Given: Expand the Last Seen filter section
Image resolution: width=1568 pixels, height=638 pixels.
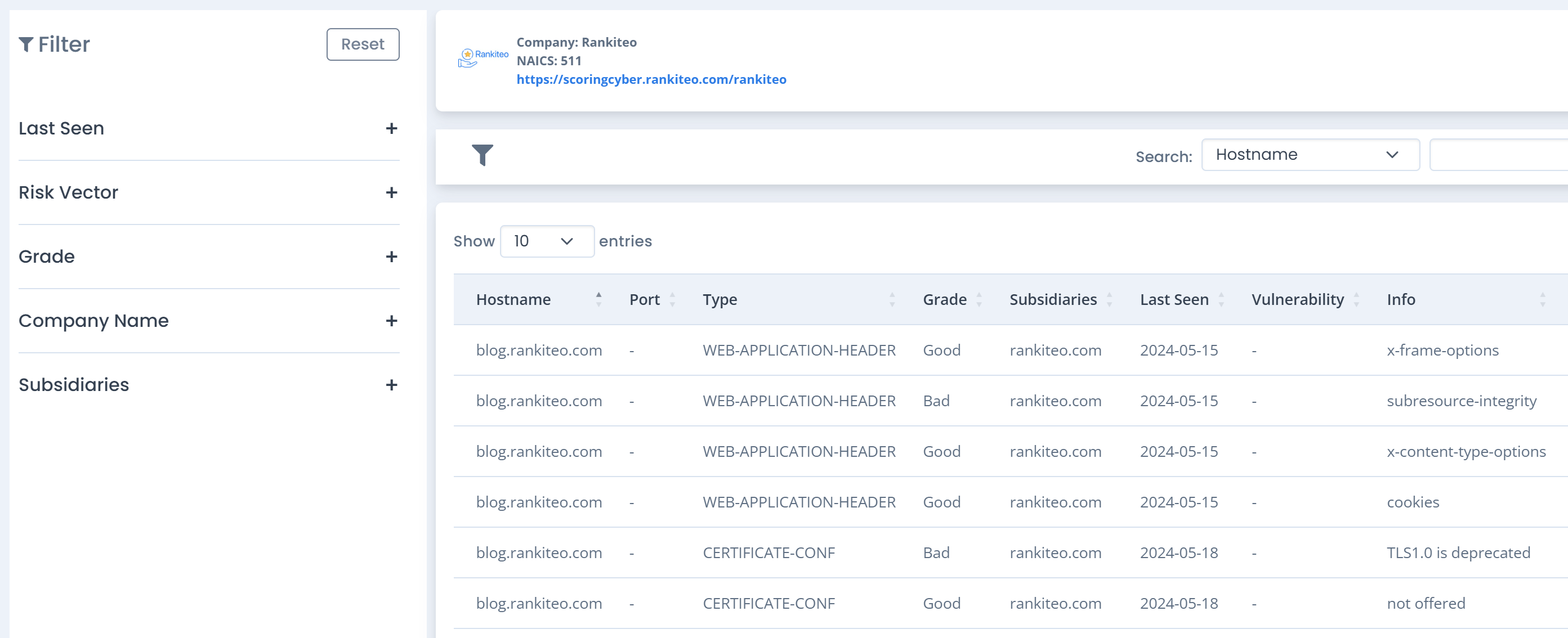Looking at the screenshot, I should [x=391, y=128].
